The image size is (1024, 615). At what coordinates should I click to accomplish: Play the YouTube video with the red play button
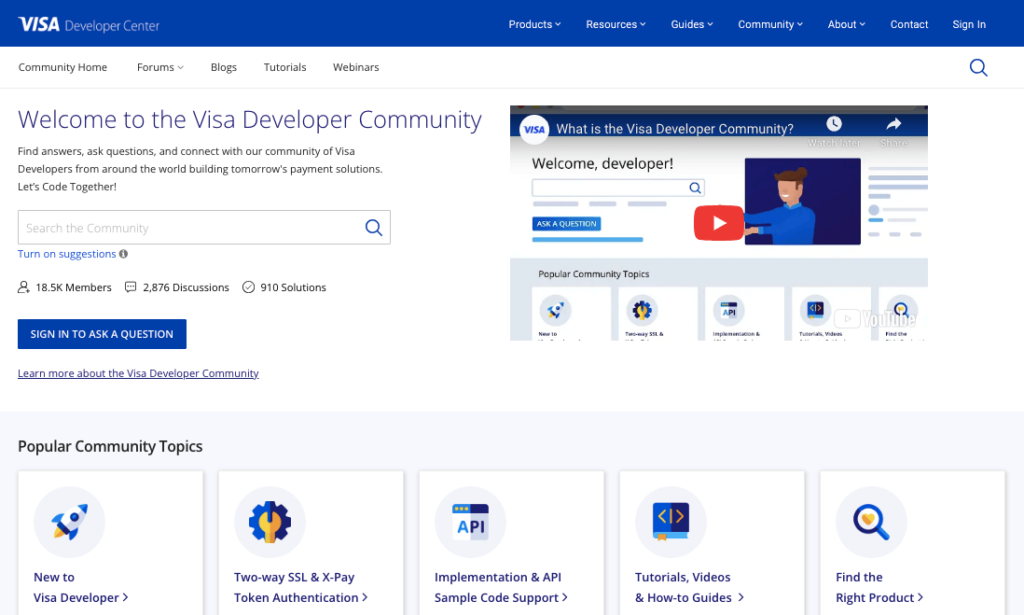point(718,223)
